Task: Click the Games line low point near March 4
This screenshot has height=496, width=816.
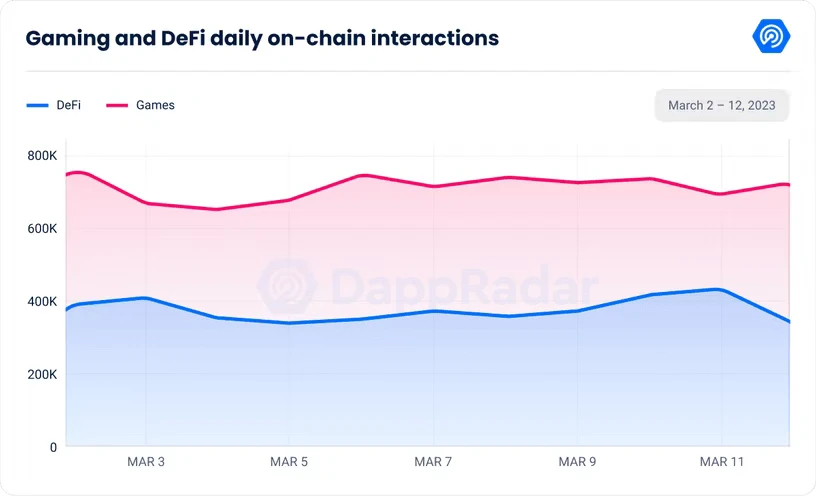Action: [x=217, y=209]
